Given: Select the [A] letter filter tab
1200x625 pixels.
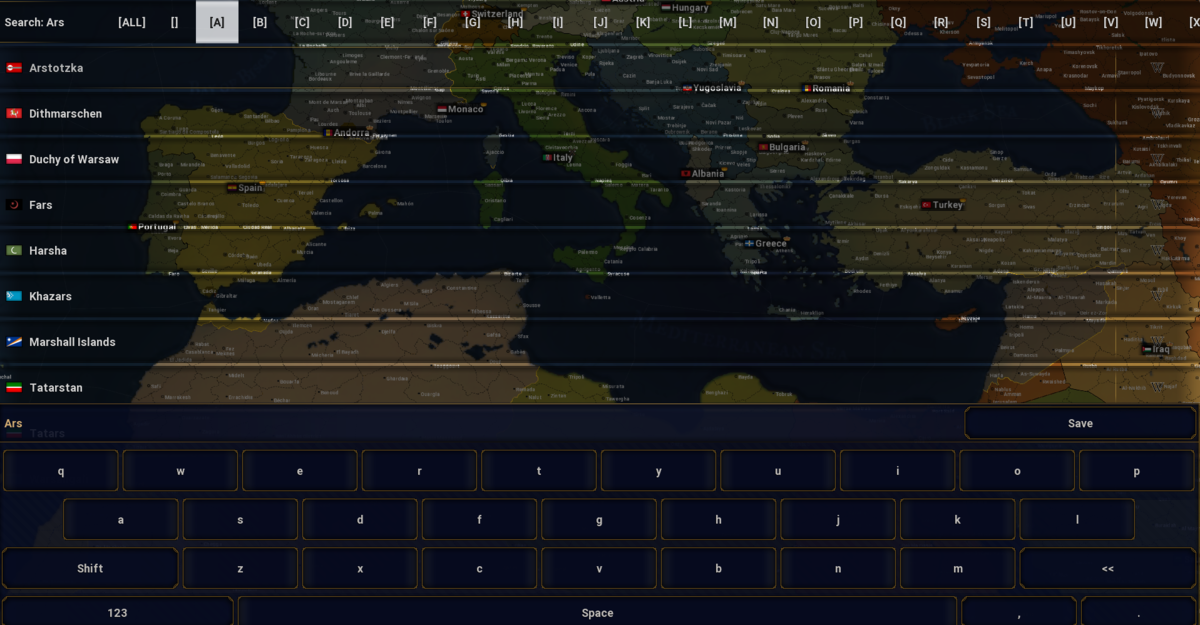Looking at the screenshot, I should [217, 22].
